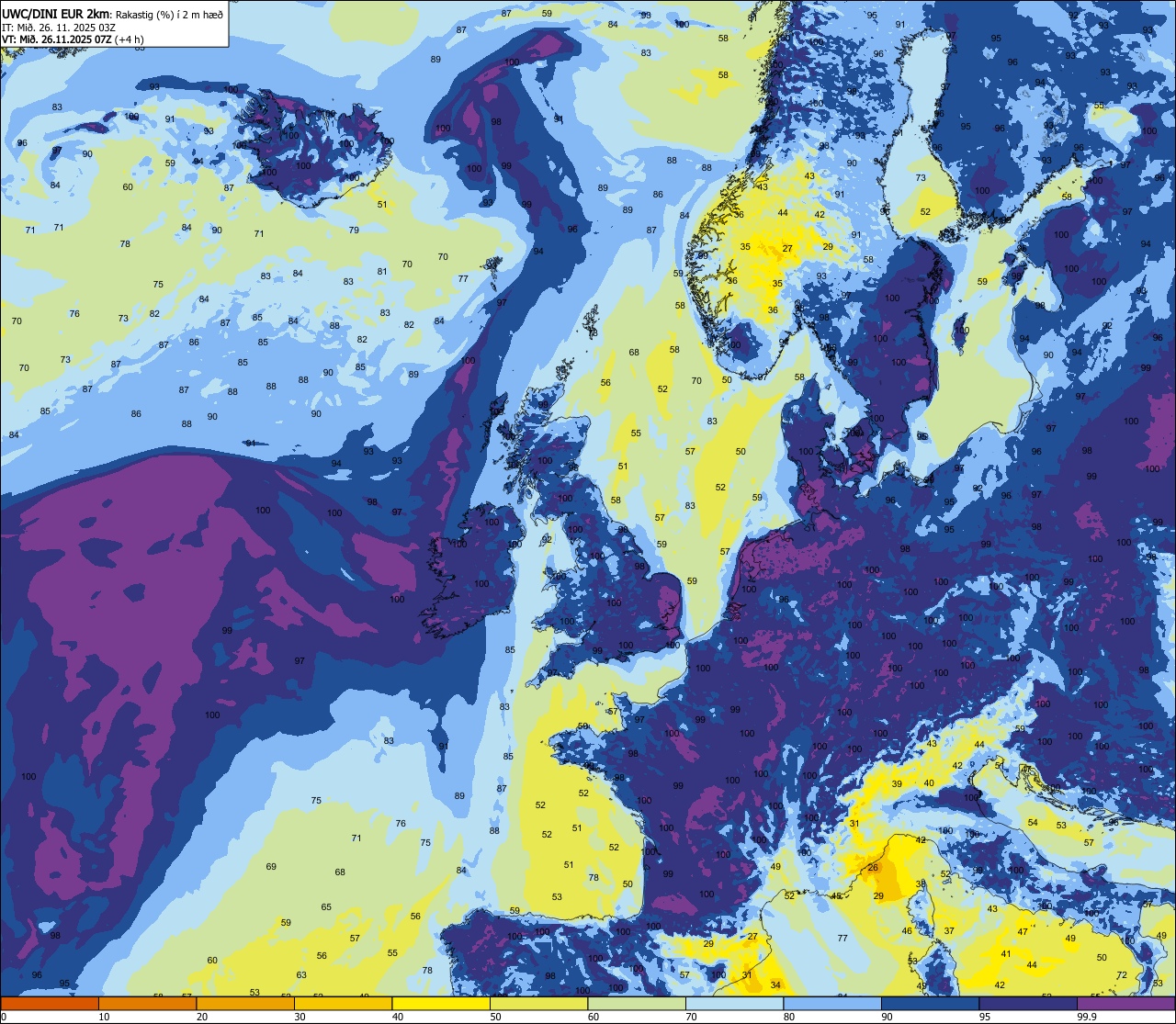
Task: Click the humidity value 26 on the map
Action: click(x=873, y=868)
